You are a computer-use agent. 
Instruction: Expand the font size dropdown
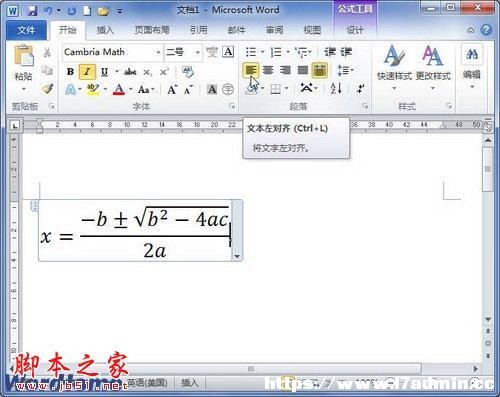click(x=198, y=52)
